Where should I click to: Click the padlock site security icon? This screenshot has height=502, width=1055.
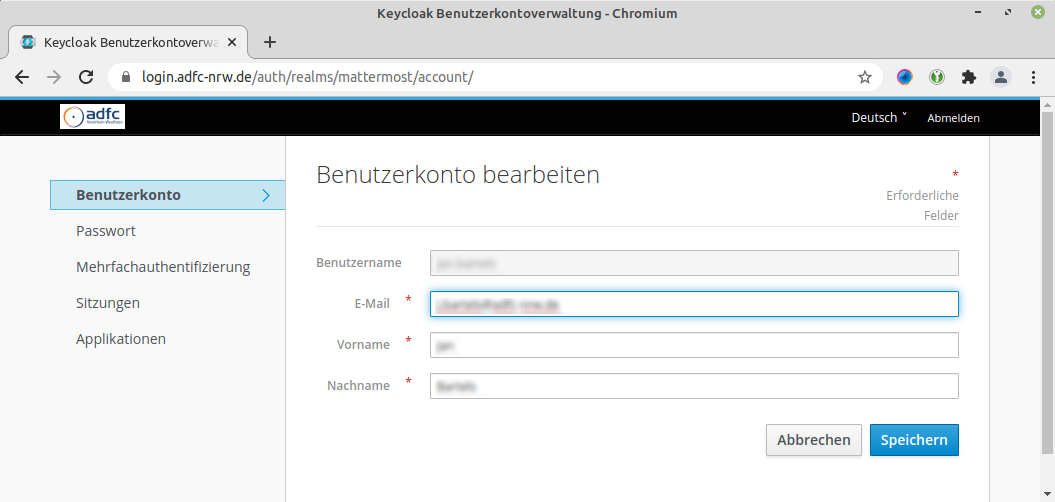[x=125, y=77]
